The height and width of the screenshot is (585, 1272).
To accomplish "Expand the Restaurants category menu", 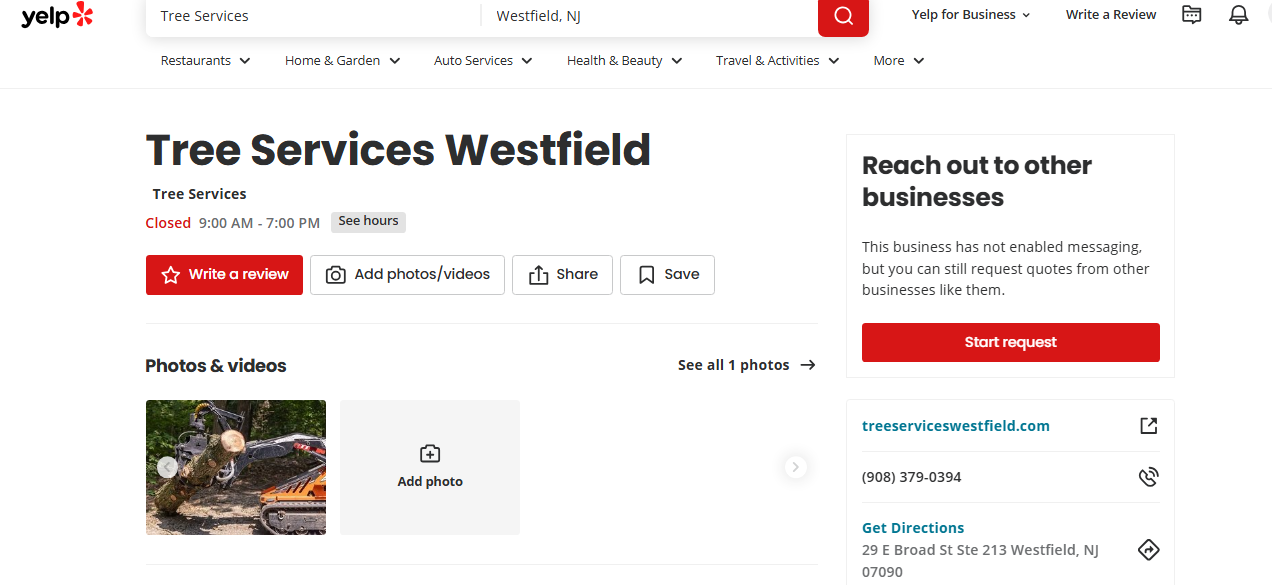I will tap(206, 61).
